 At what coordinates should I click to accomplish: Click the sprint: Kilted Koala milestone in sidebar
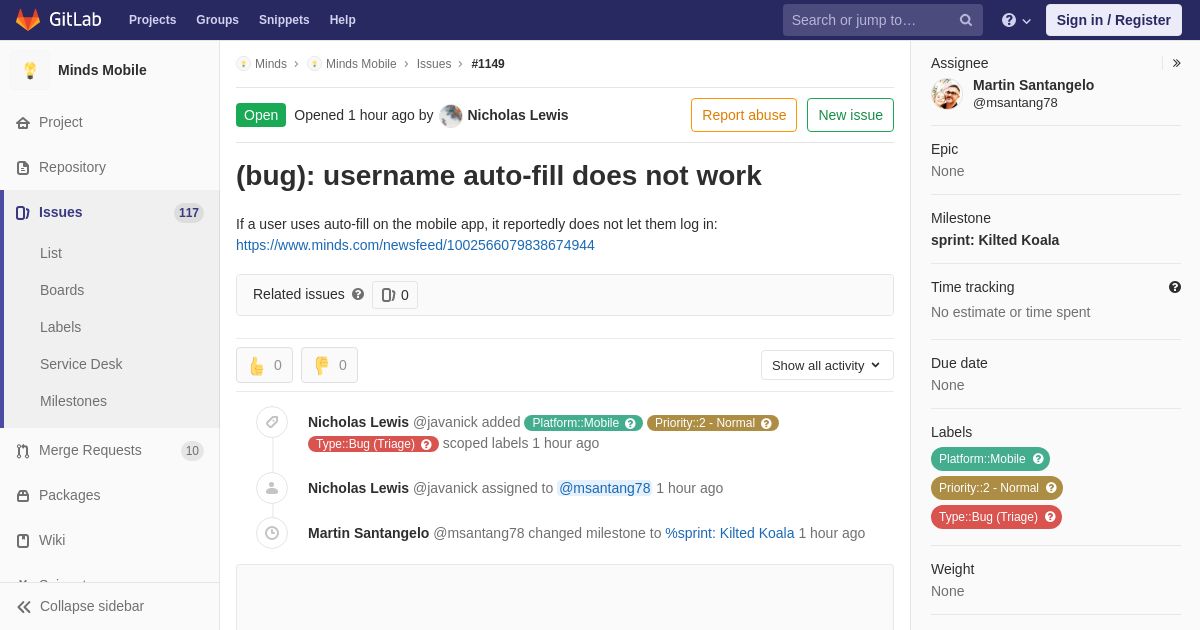995,240
